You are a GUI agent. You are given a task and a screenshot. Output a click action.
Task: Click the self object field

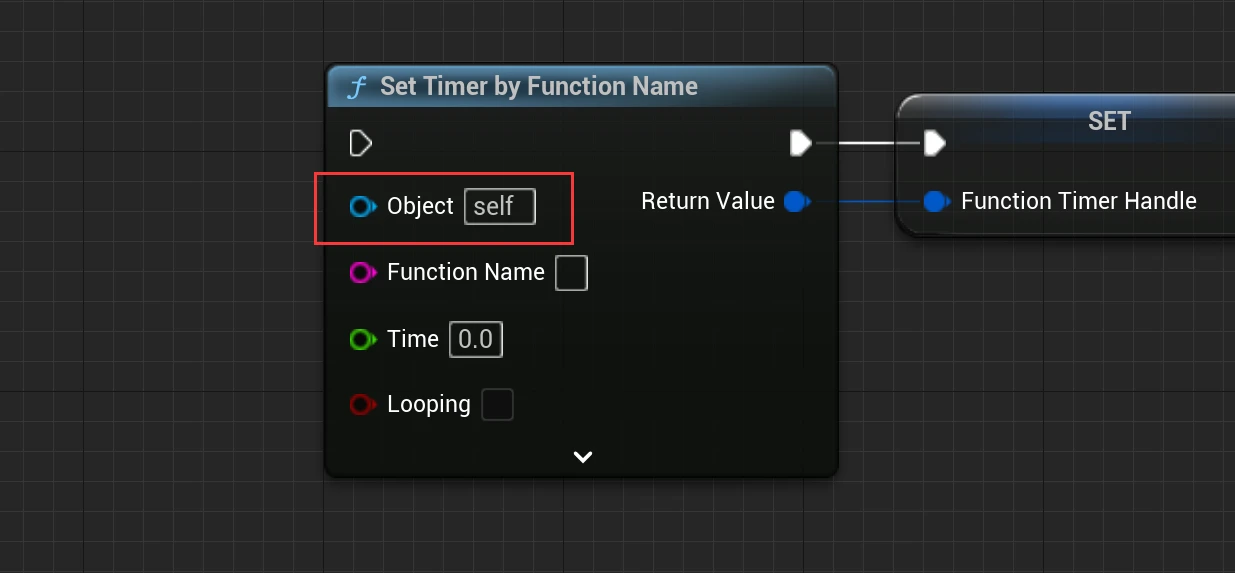(x=500, y=207)
